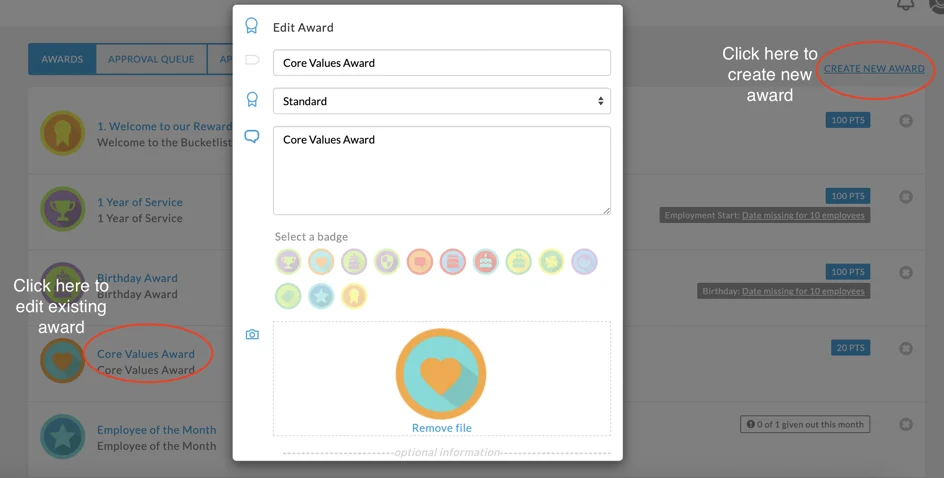Select the puzzle piece badge
The height and width of the screenshot is (478, 944).
(552, 262)
